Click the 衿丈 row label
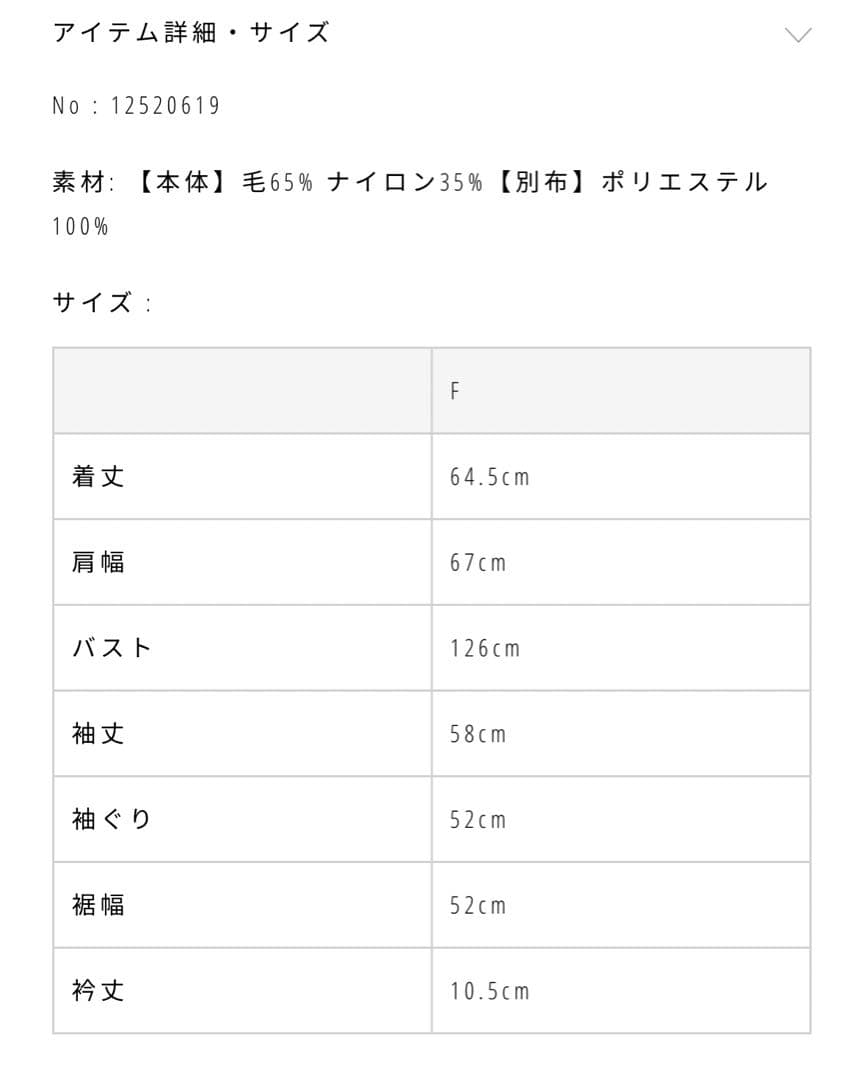 click(98, 991)
